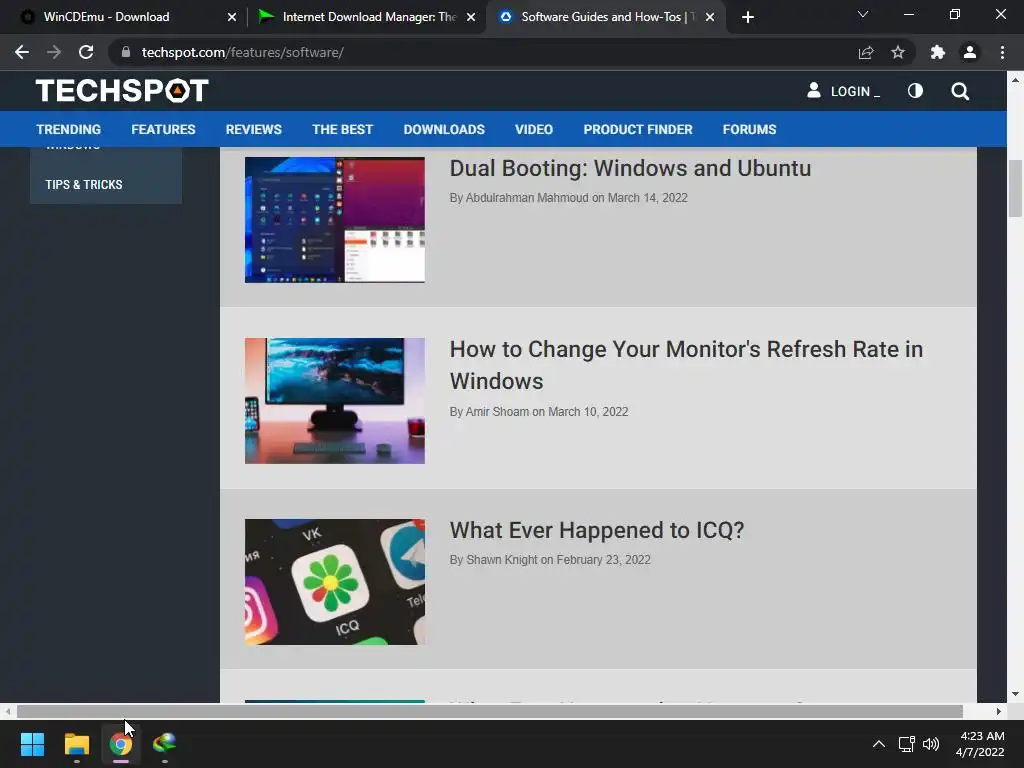Screen dimensions: 1024x768
Task: Click the horizontal scrollbar right arrow
Action: click(999, 711)
